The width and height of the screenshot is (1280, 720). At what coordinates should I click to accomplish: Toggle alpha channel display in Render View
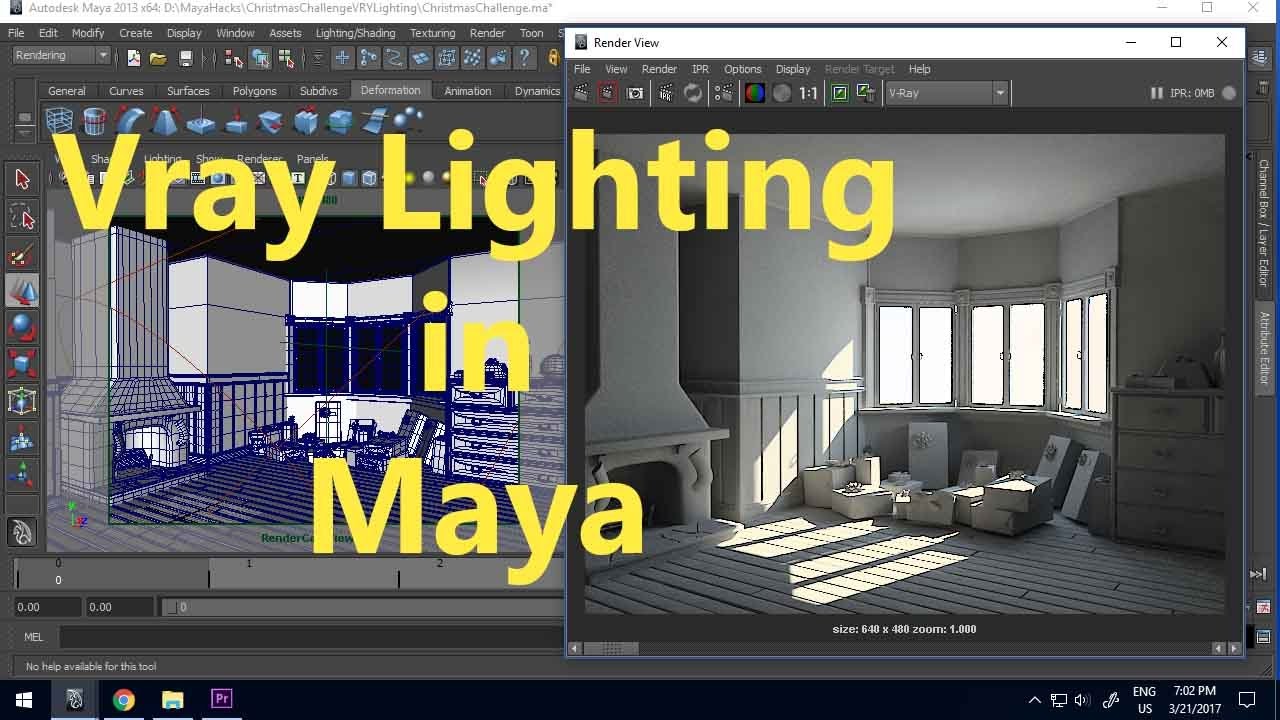(x=782, y=93)
